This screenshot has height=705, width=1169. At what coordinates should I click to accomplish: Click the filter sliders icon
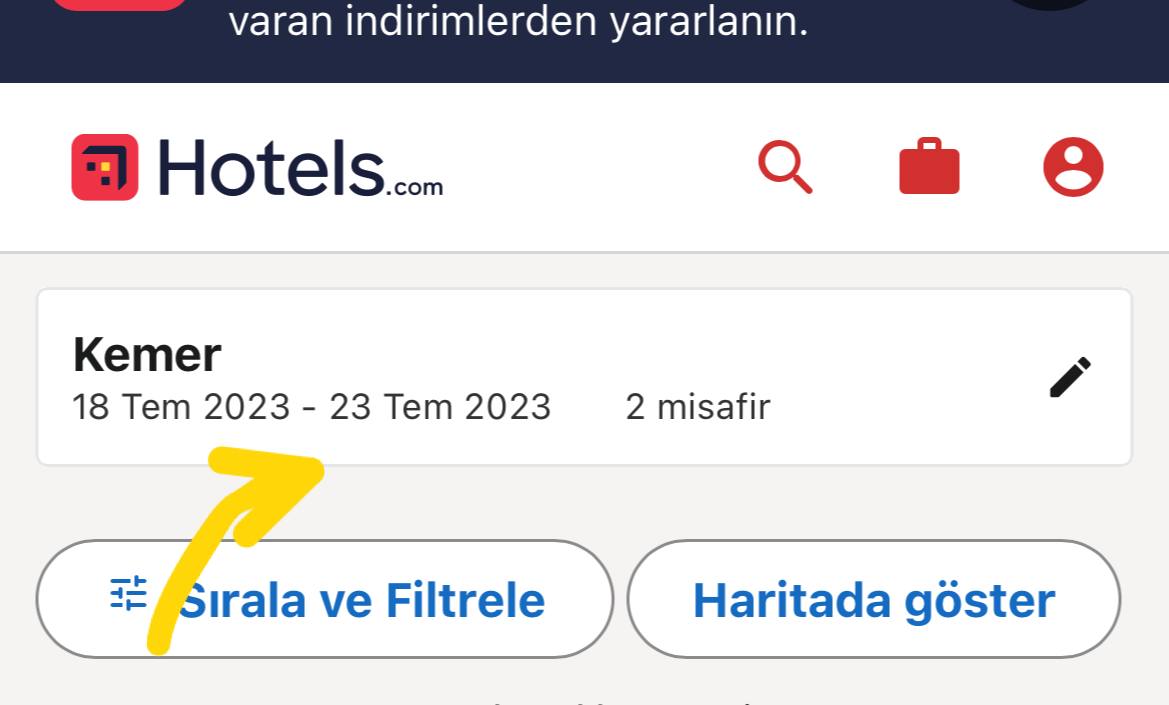tap(128, 594)
